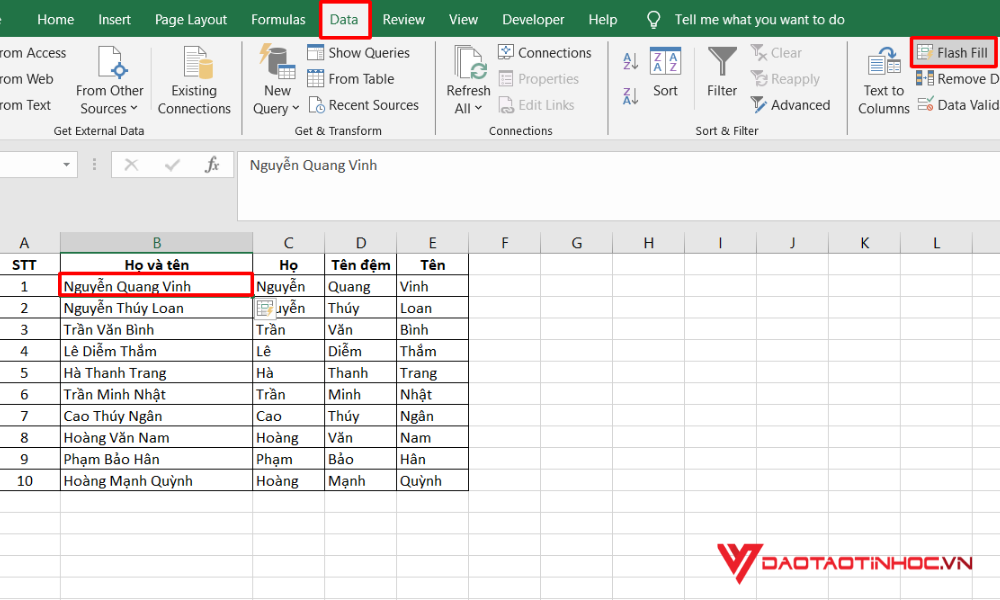This screenshot has width=1000, height=600.
Task: Open the Insert tab
Action: 114,20
